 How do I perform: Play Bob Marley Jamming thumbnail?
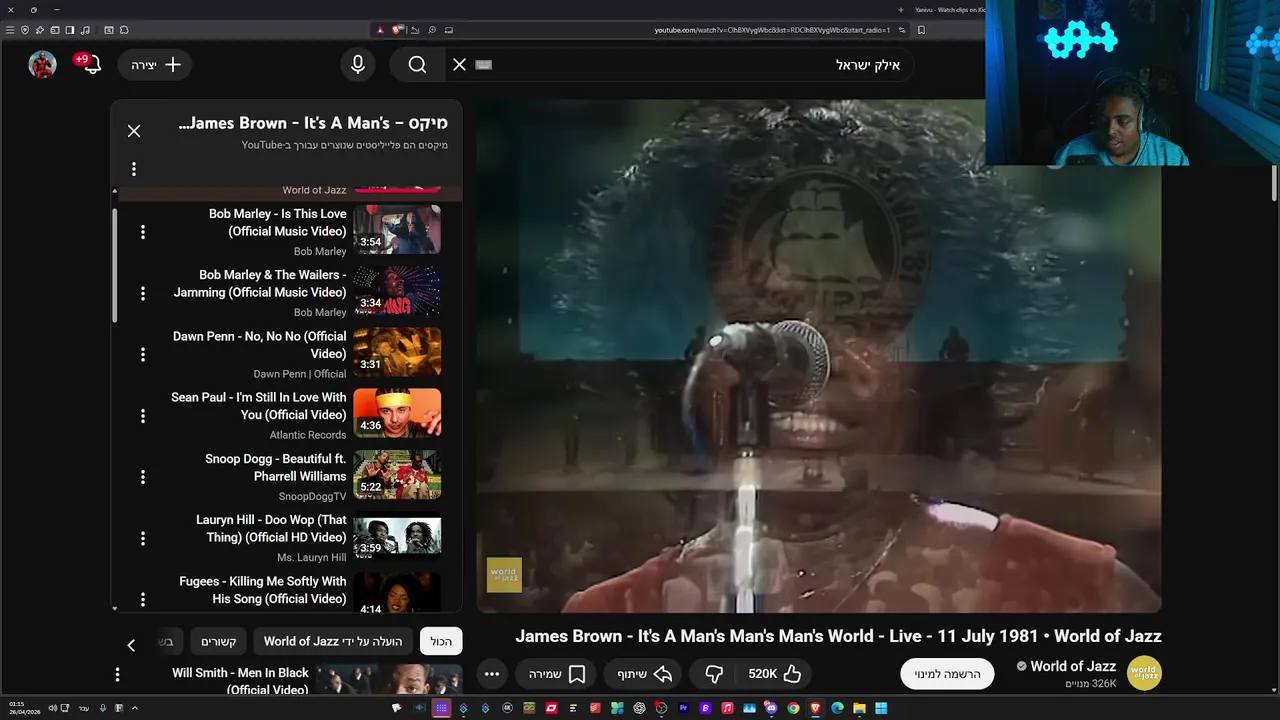[x=397, y=290]
